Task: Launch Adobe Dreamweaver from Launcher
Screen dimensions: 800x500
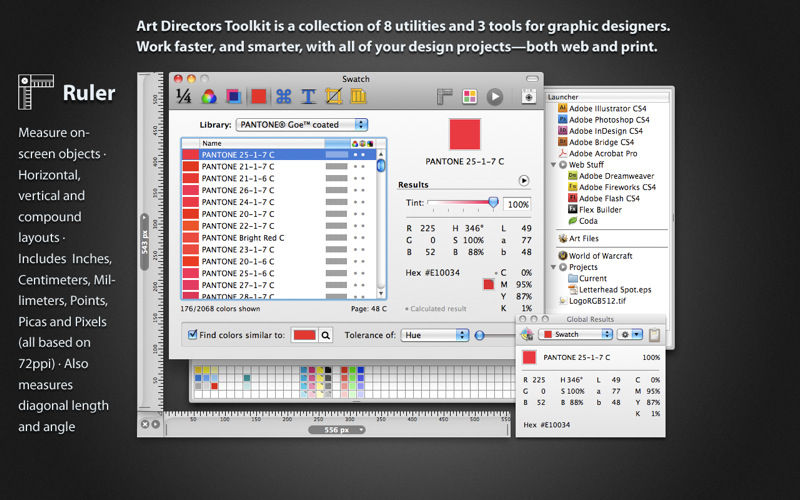Action: click(x=611, y=176)
